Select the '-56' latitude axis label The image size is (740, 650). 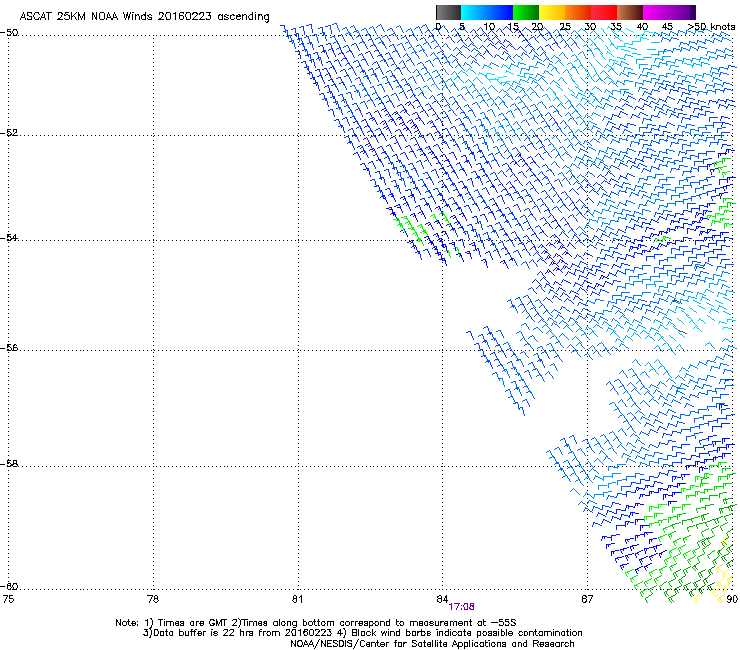(9, 347)
